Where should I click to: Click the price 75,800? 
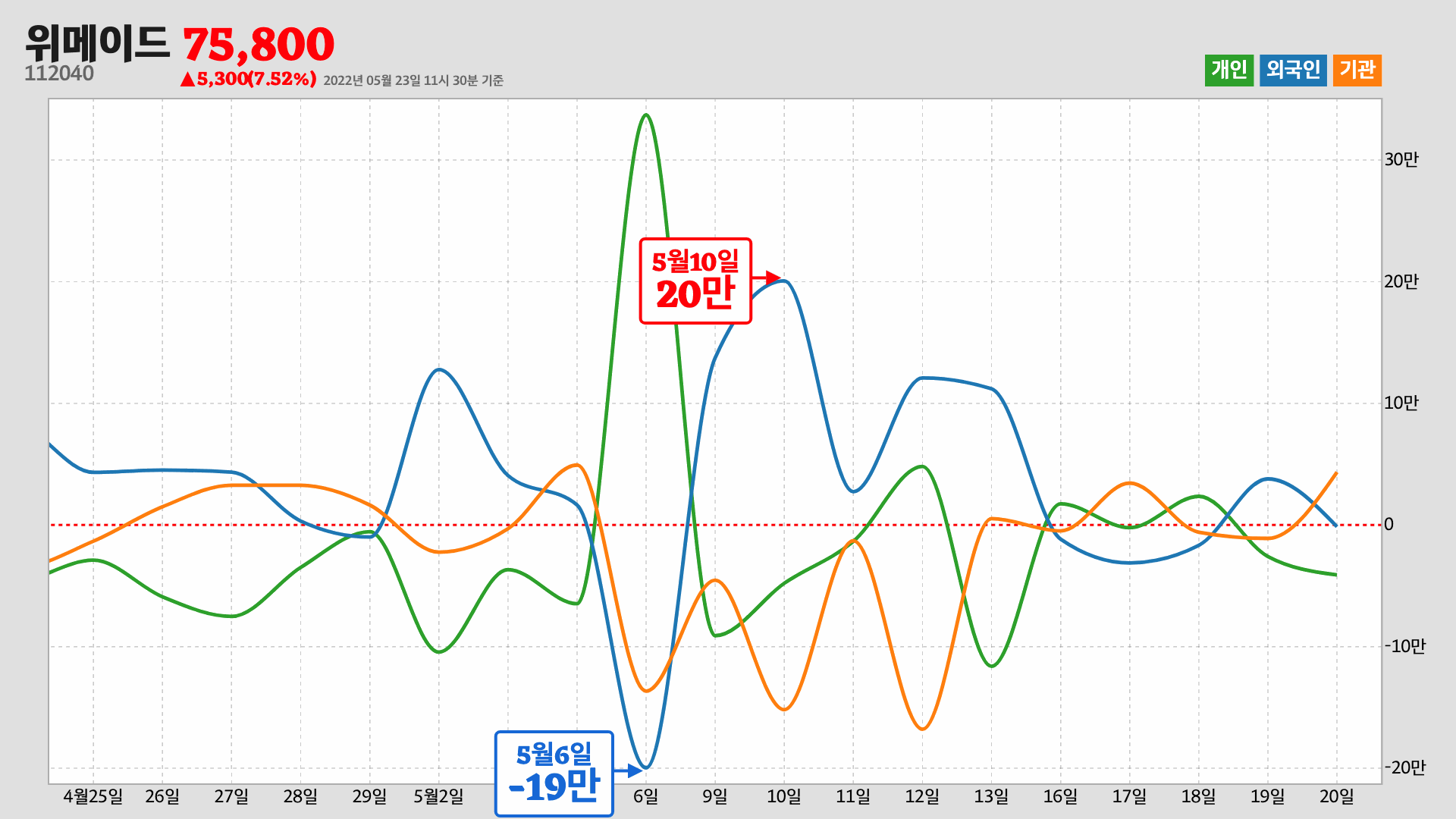(x=259, y=45)
